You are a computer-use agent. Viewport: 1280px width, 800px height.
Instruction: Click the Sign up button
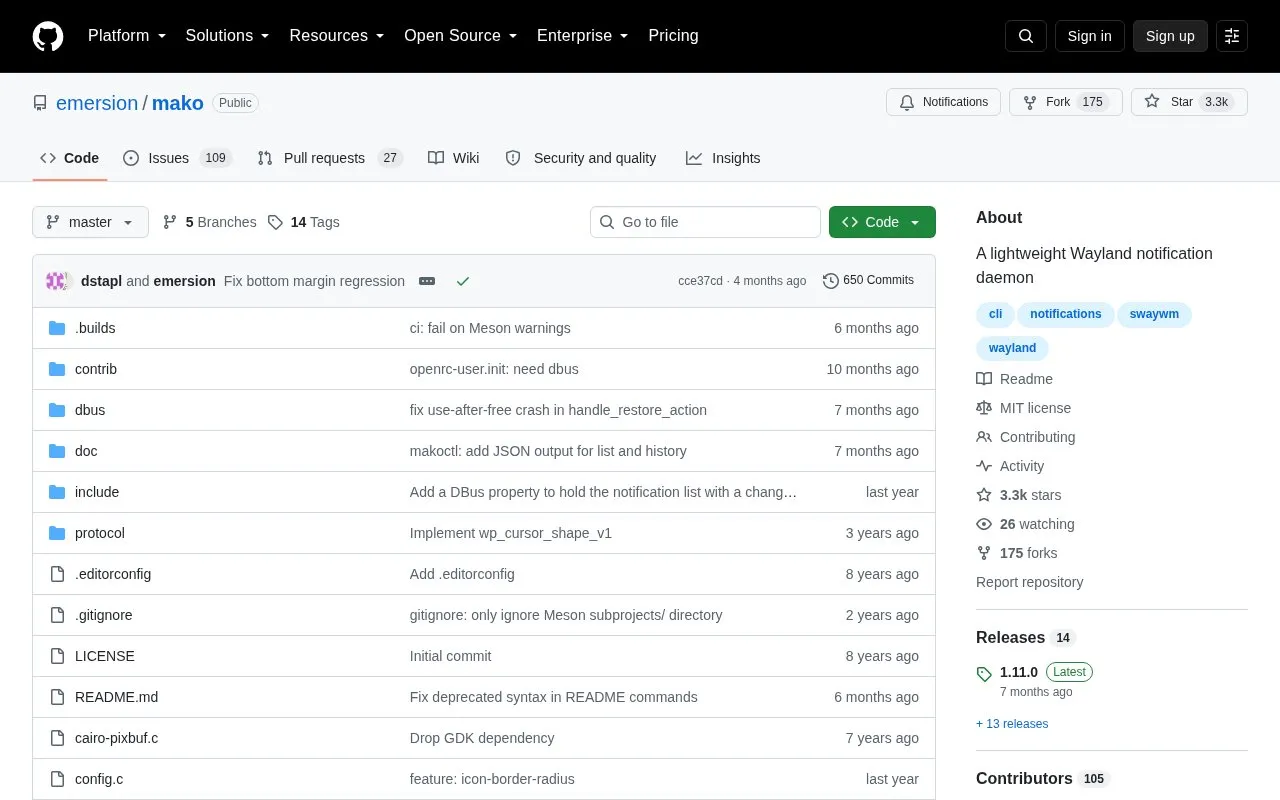1170,36
